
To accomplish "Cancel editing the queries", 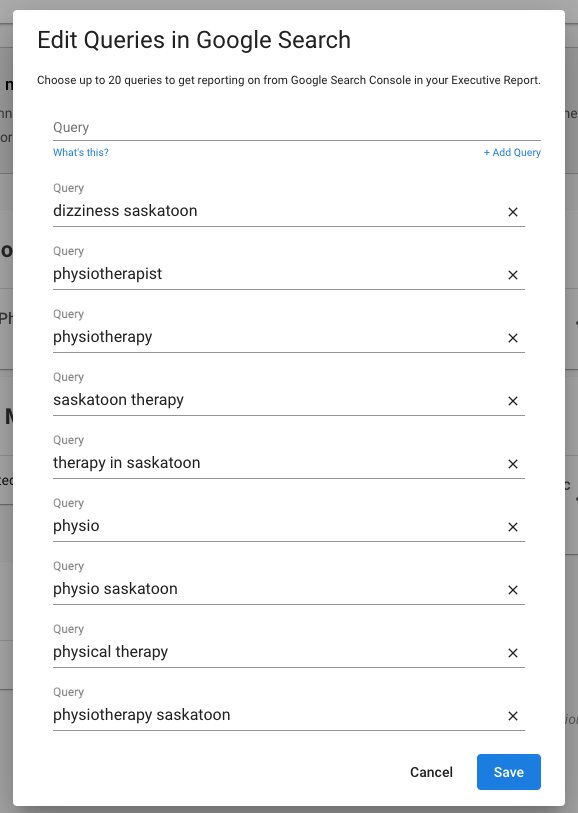I will 431,772.
